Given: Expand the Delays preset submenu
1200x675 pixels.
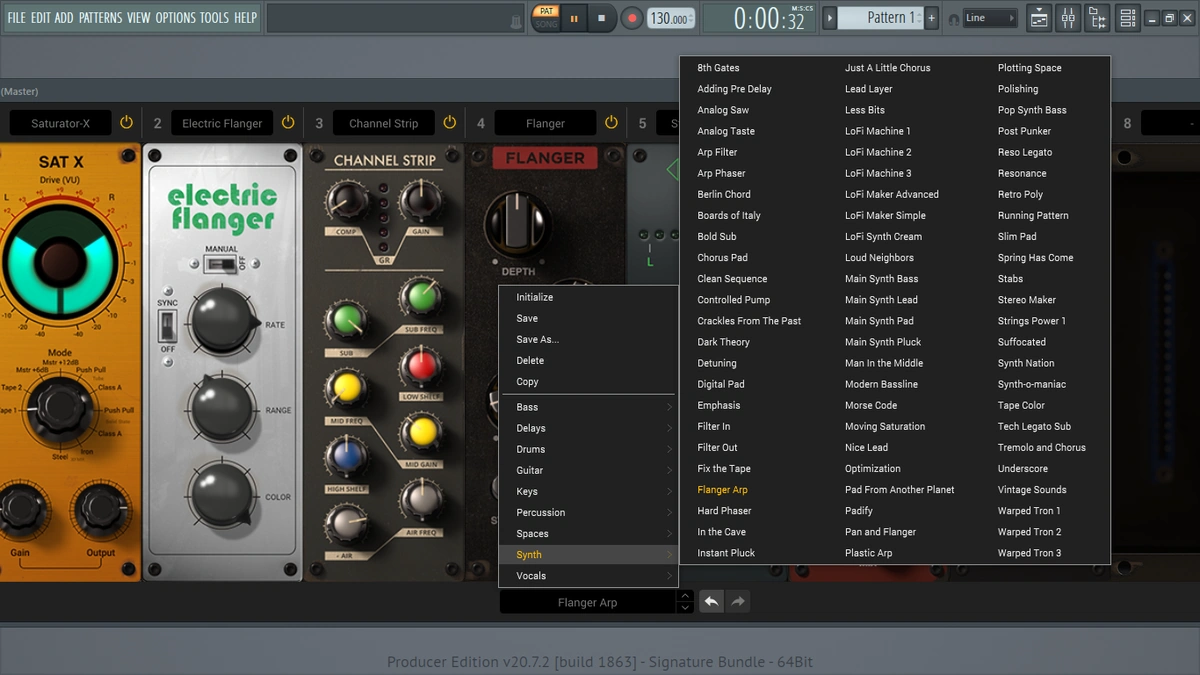Looking at the screenshot, I should (589, 428).
